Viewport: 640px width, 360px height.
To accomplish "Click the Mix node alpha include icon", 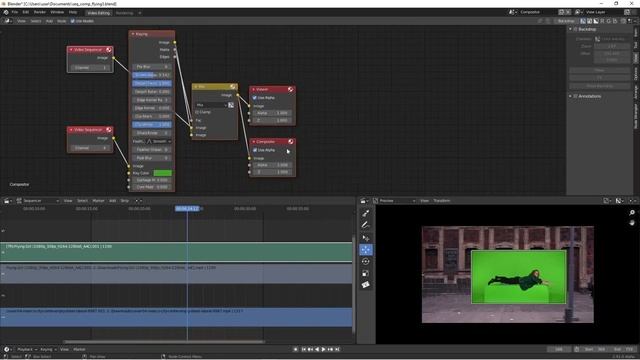I will click(231, 105).
